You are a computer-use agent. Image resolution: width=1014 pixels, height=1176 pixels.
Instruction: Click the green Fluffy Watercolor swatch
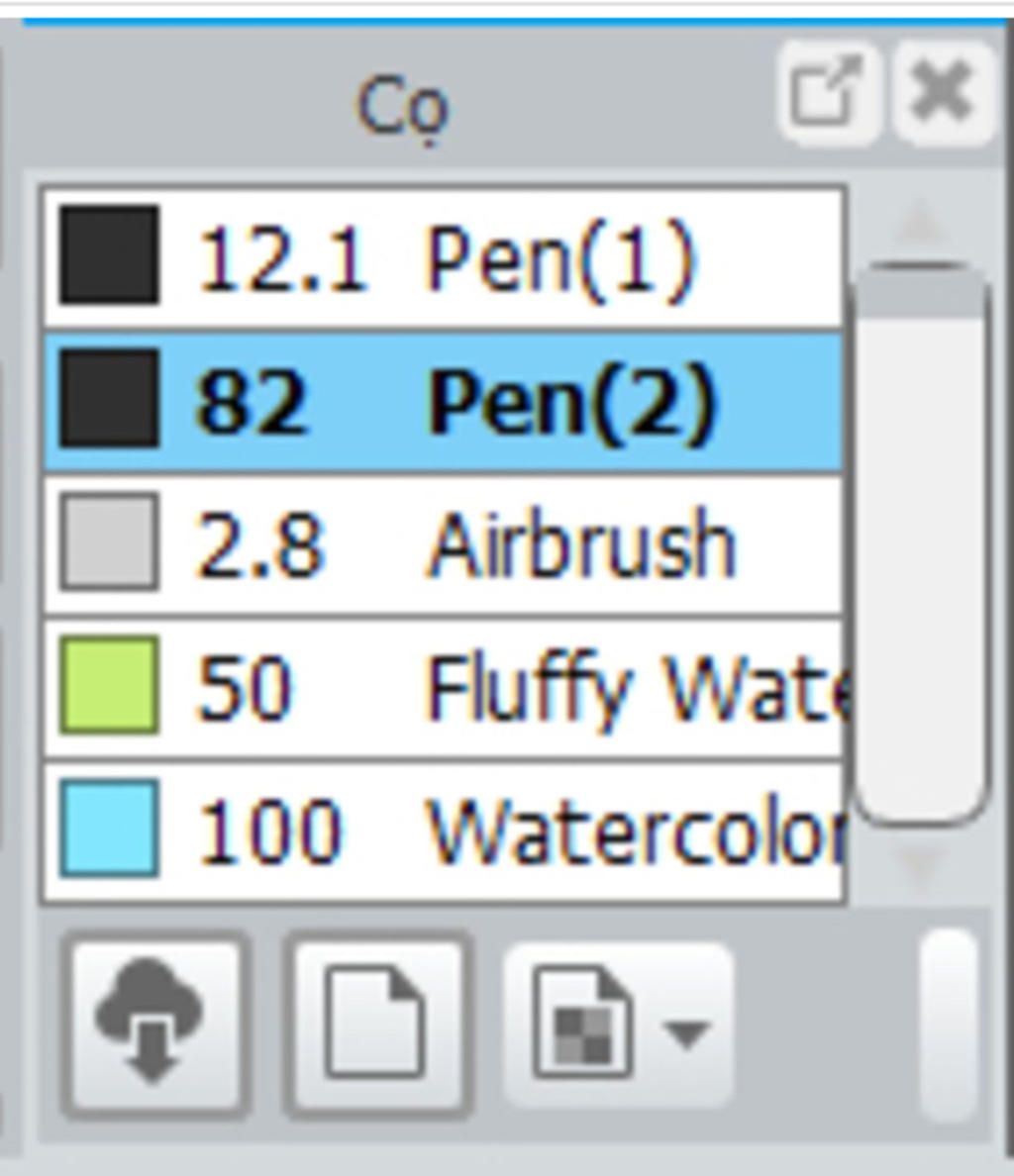(110, 685)
